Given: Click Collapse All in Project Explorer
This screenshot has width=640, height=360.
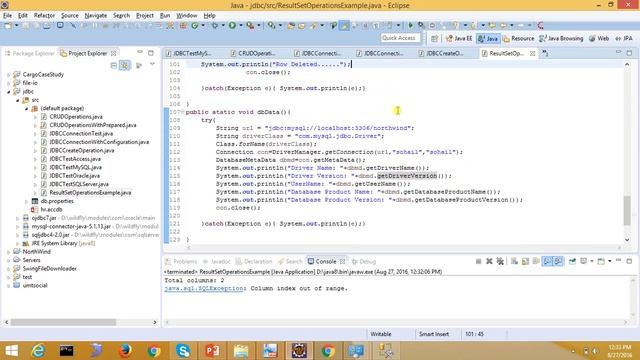Looking at the screenshot, I should click(114, 65).
